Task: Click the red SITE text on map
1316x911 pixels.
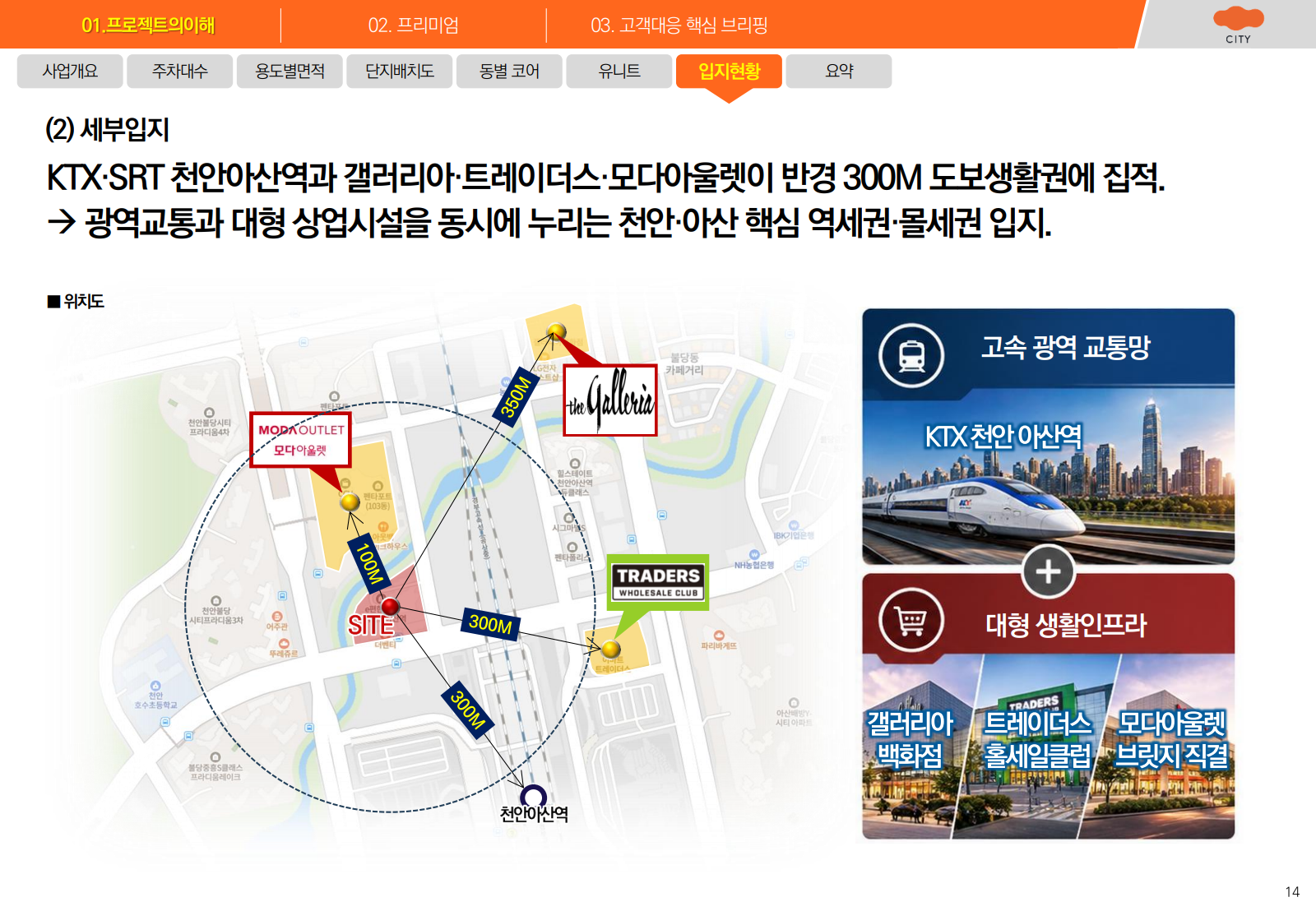Action: coord(371,626)
